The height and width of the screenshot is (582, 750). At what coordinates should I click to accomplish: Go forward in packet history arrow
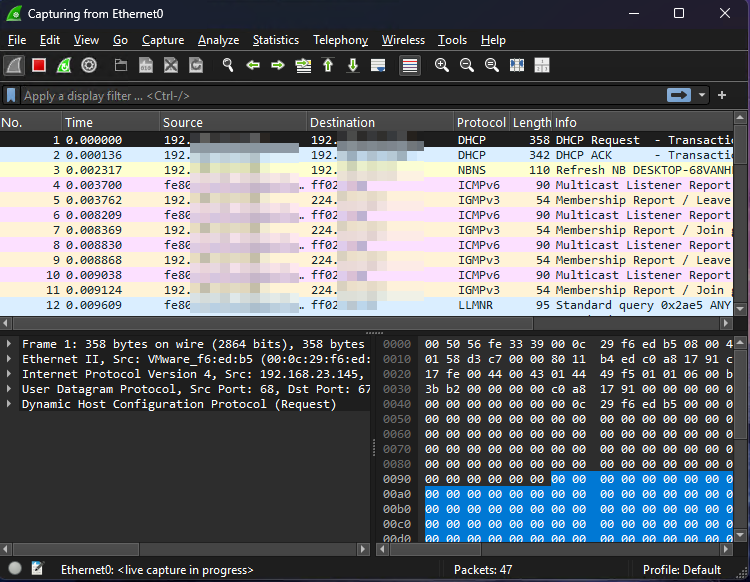[278, 65]
